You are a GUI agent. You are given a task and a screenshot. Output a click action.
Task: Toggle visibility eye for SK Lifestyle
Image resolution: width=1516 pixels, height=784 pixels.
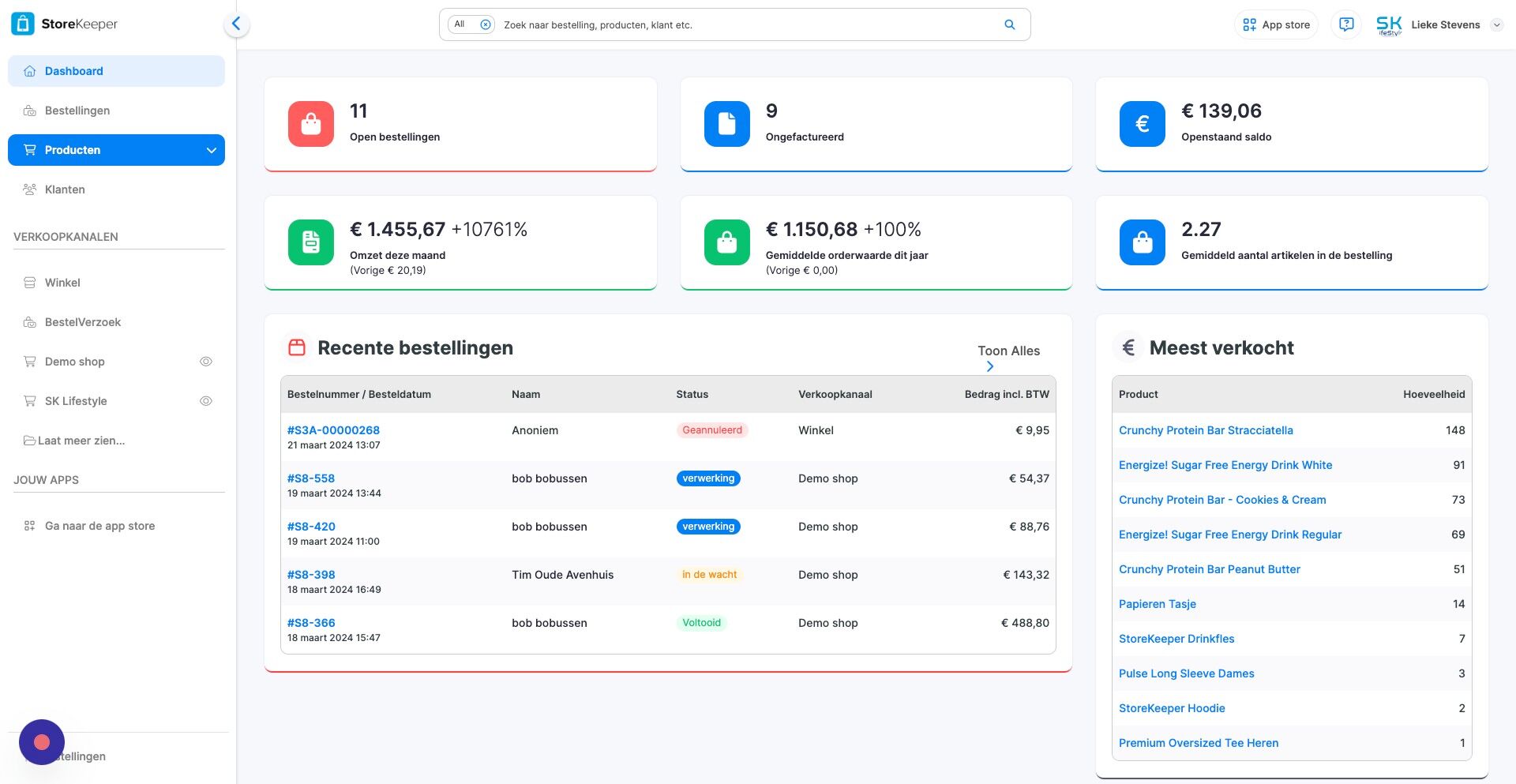[206, 401]
